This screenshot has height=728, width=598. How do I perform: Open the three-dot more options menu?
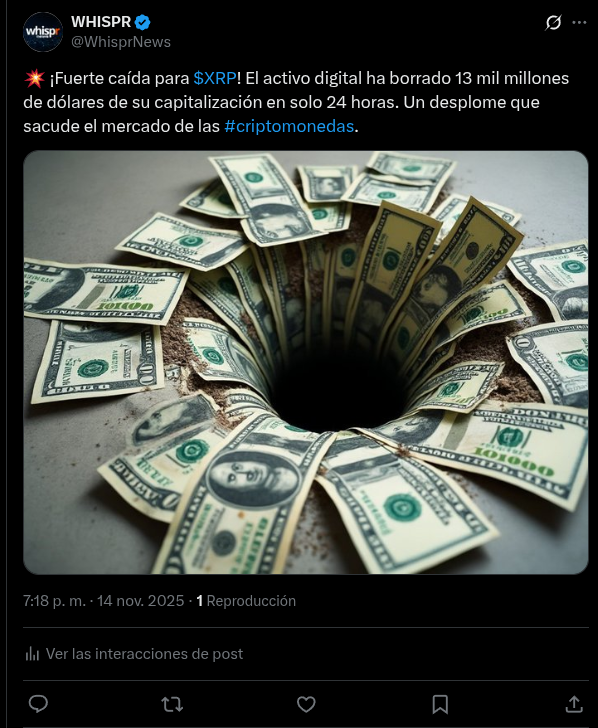pyautogui.click(x=579, y=22)
